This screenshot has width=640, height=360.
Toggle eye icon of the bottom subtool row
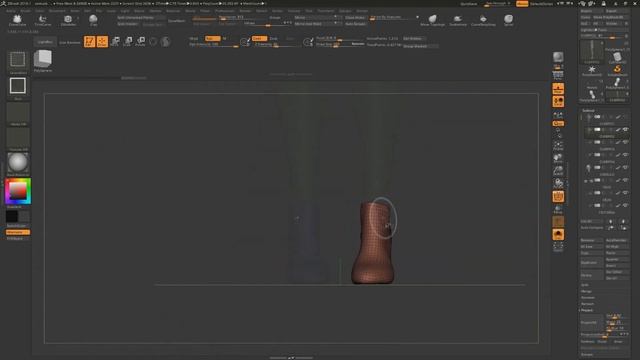coord(625,205)
